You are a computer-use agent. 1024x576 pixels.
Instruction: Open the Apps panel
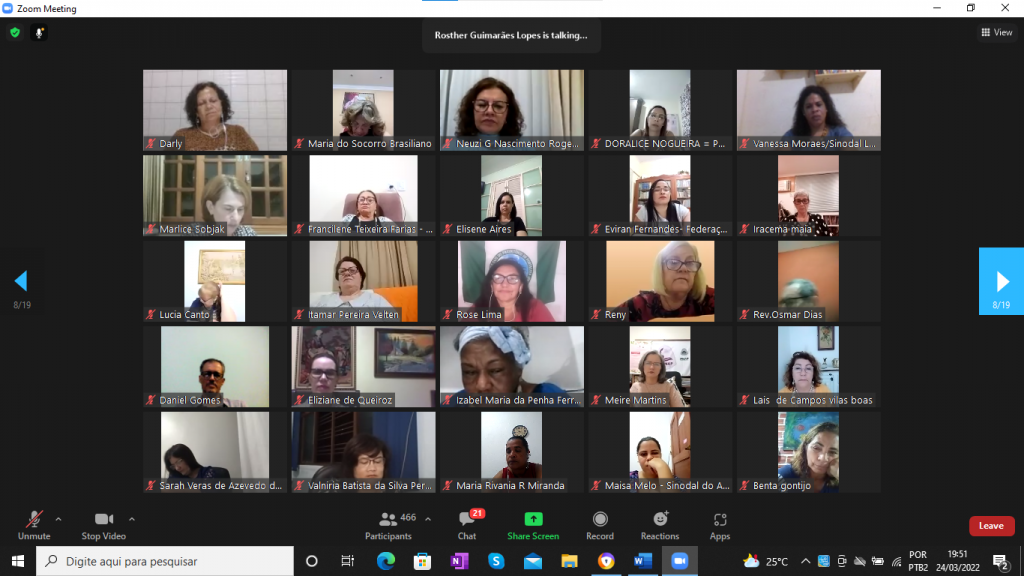click(x=720, y=525)
